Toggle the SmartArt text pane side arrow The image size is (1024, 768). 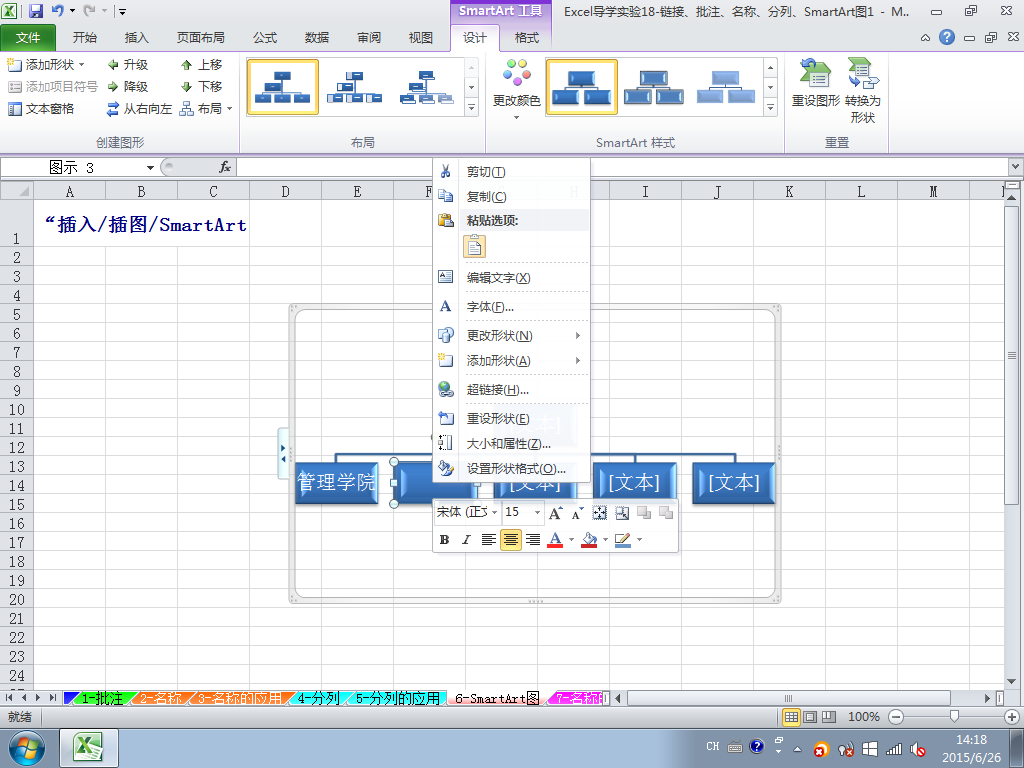pos(283,453)
